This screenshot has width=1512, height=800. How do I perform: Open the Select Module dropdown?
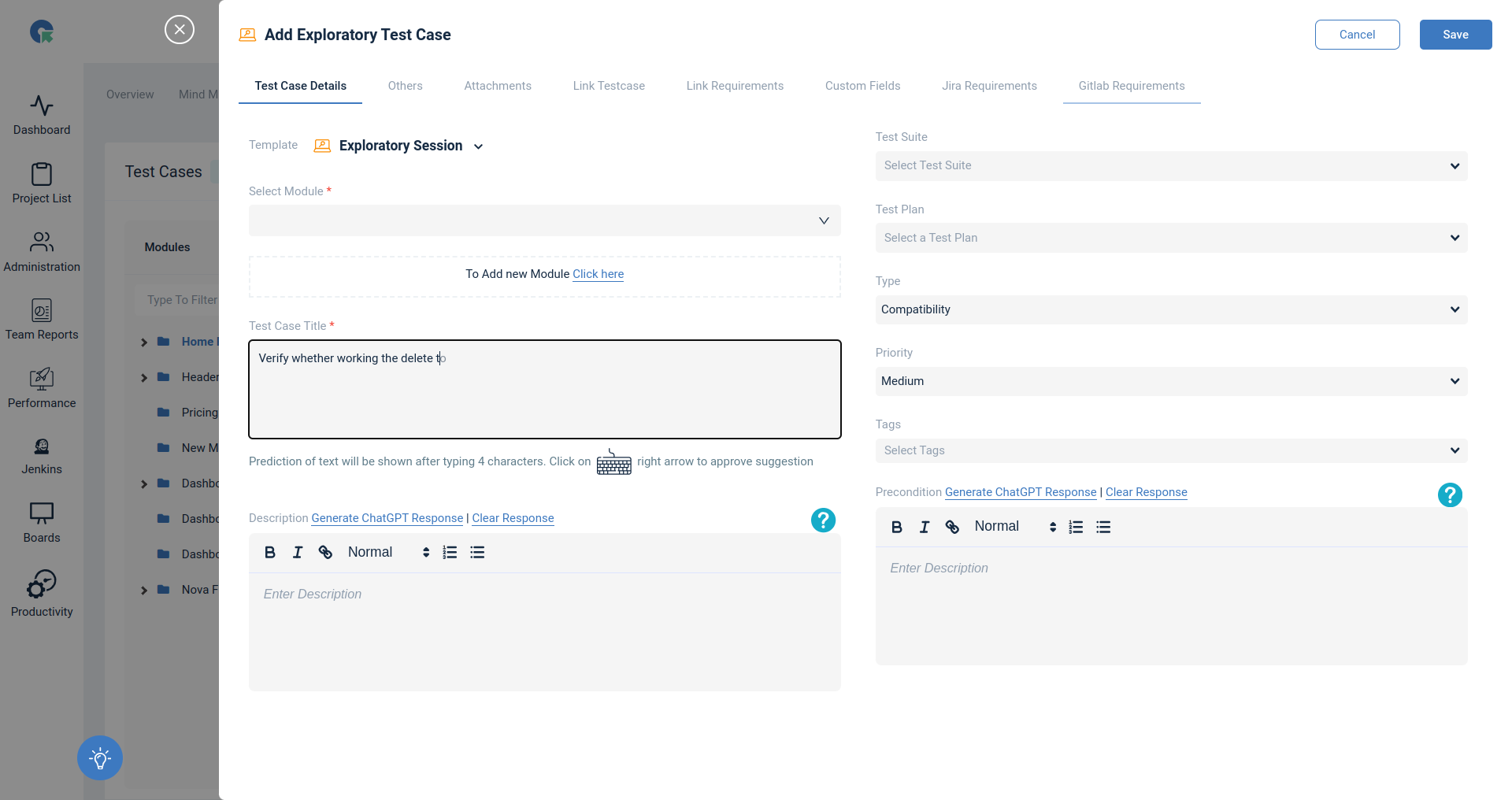tap(545, 220)
